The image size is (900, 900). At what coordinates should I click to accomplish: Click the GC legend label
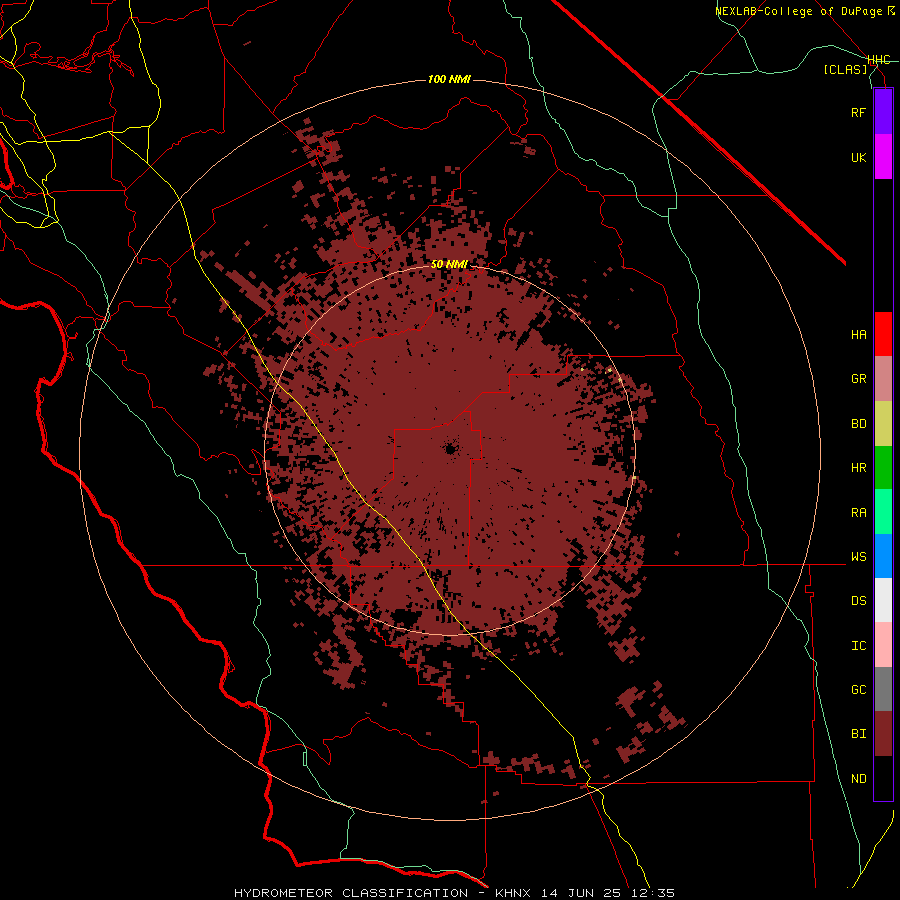pos(858,690)
